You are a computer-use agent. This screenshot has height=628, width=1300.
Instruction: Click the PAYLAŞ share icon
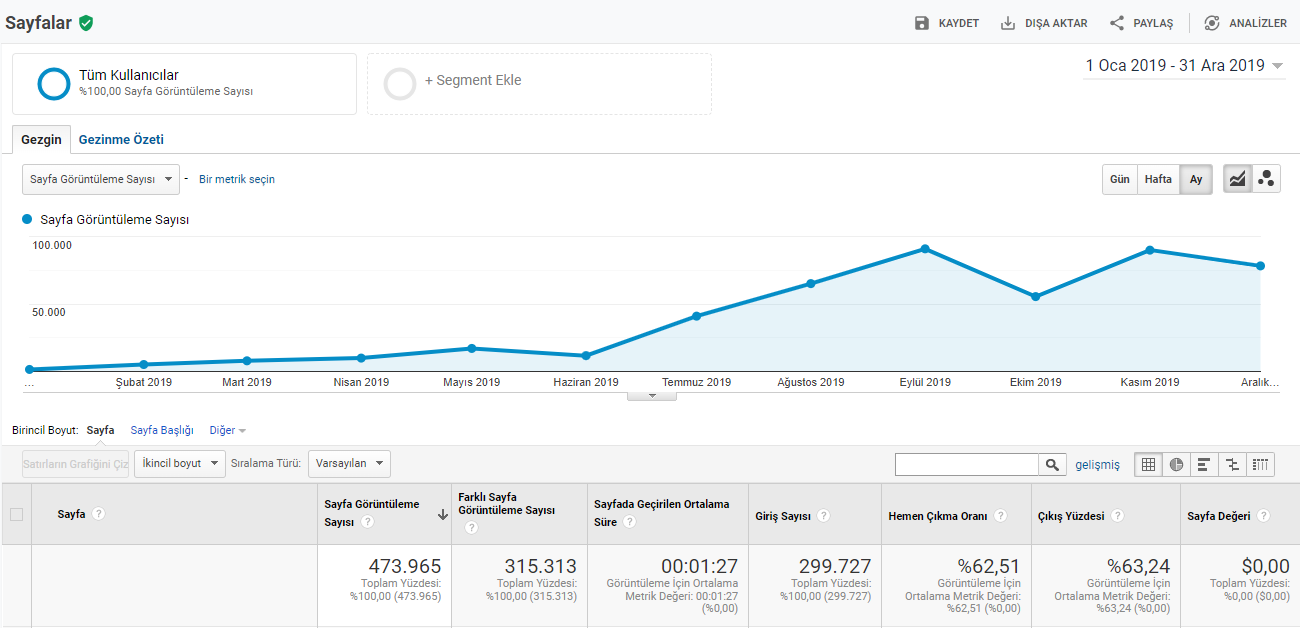[1118, 23]
